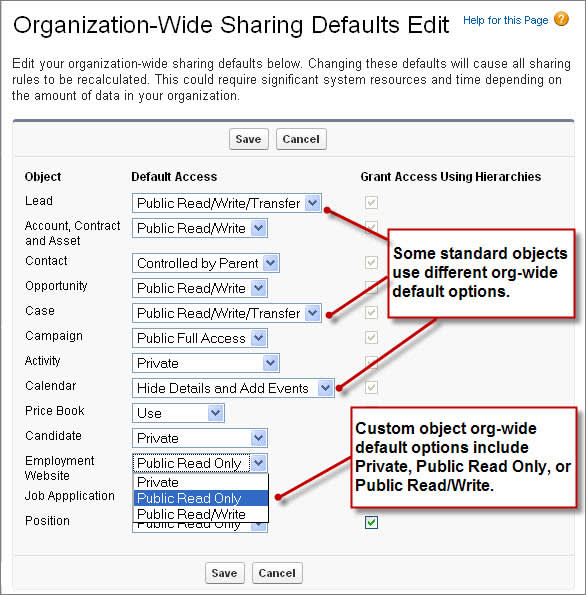
Task: Click the top Cancel button
Action: coord(301,139)
